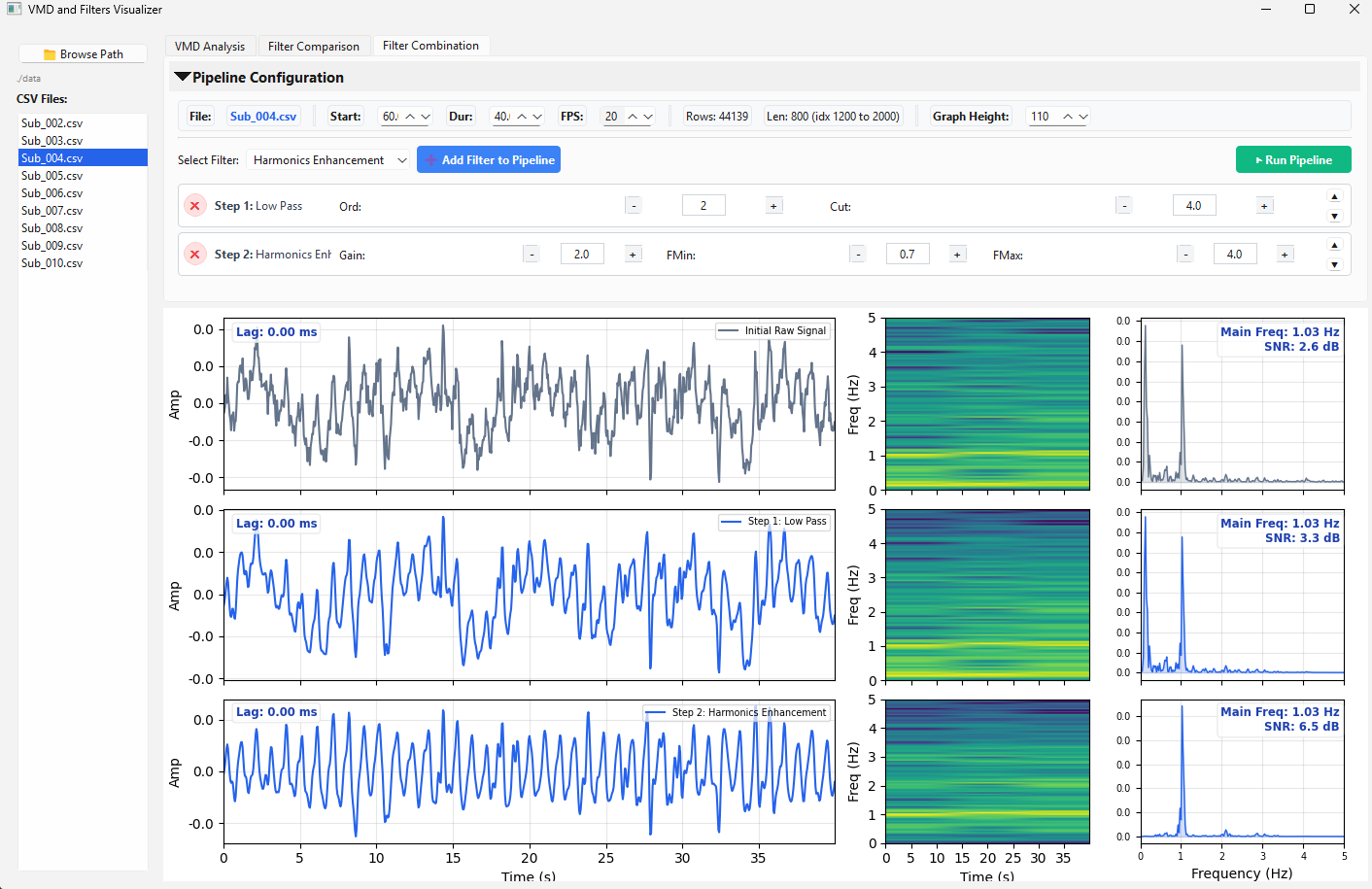Increase Graph Height with up arrow
This screenshot has height=889, width=1372.
[1068, 117]
